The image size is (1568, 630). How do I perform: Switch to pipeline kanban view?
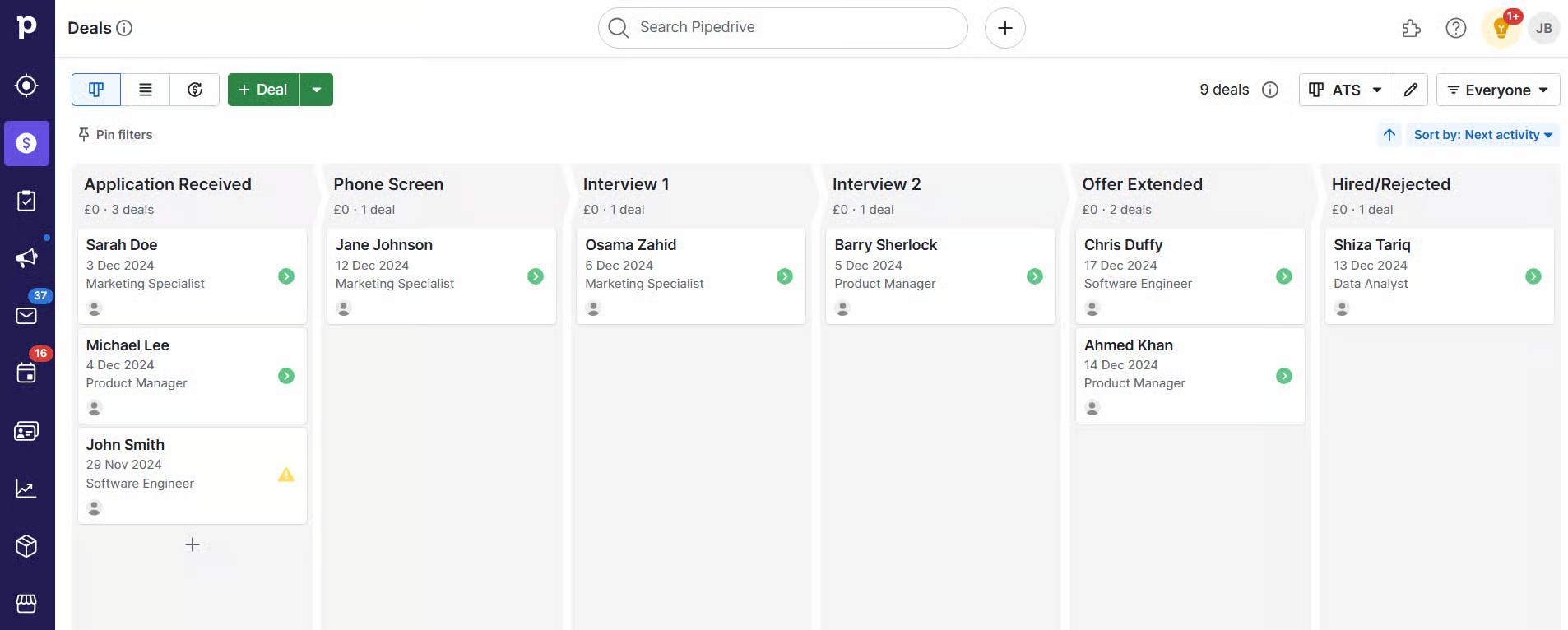96,90
